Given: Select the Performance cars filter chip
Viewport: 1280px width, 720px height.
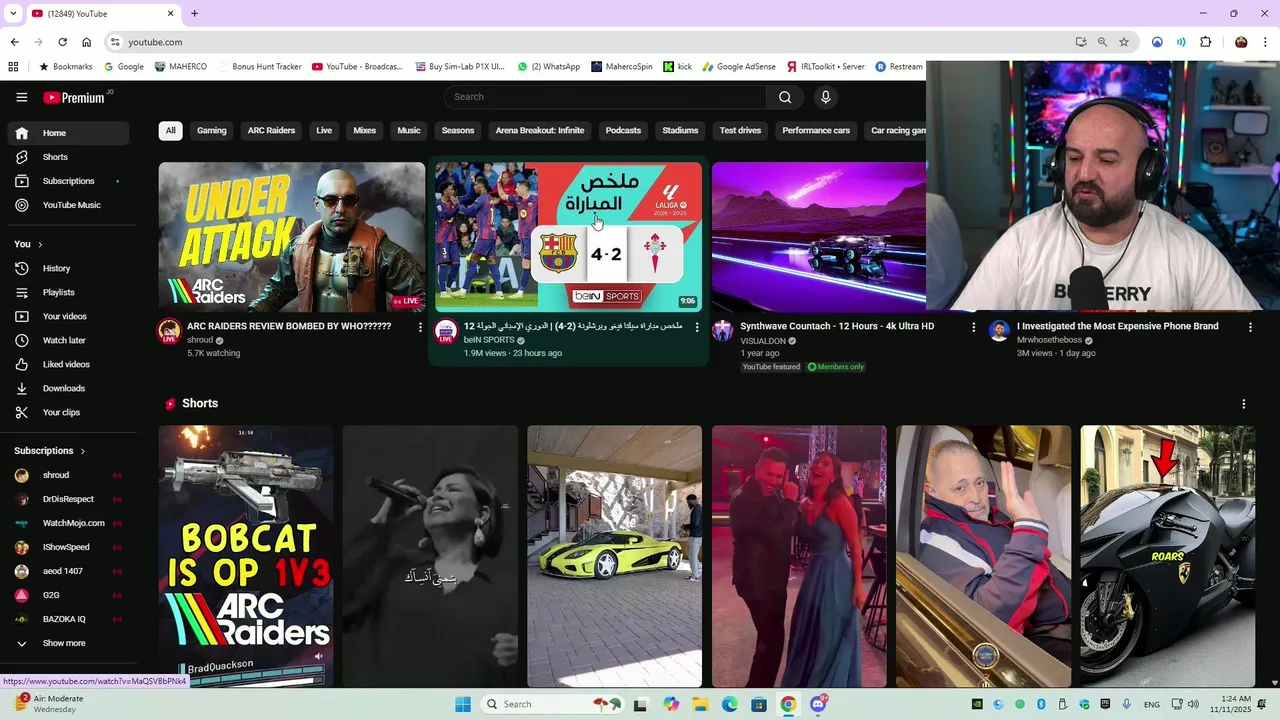Looking at the screenshot, I should pyautogui.click(x=816, y=131).
